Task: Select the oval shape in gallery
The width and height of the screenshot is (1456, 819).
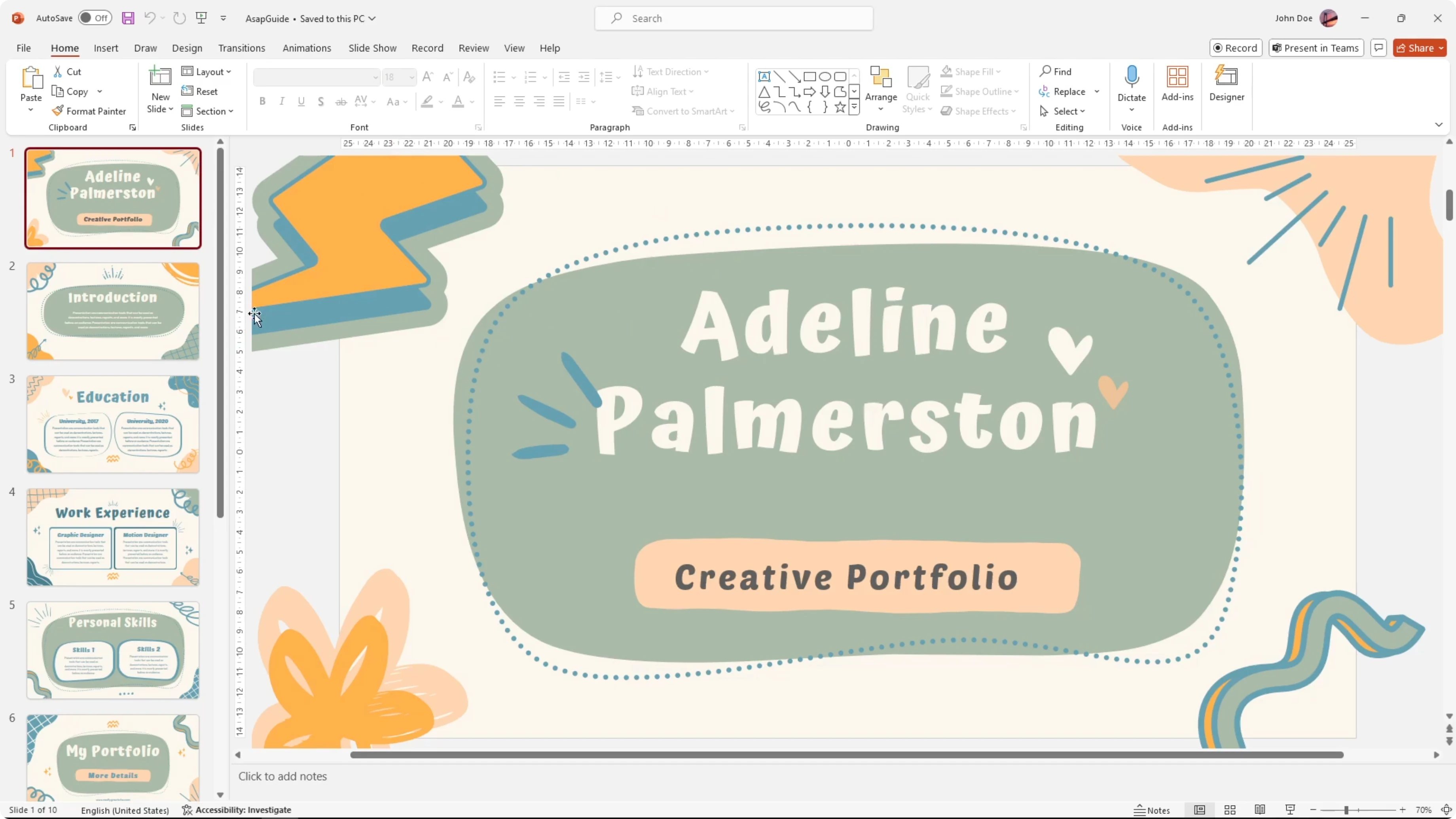Action: (x=825, y=76)
